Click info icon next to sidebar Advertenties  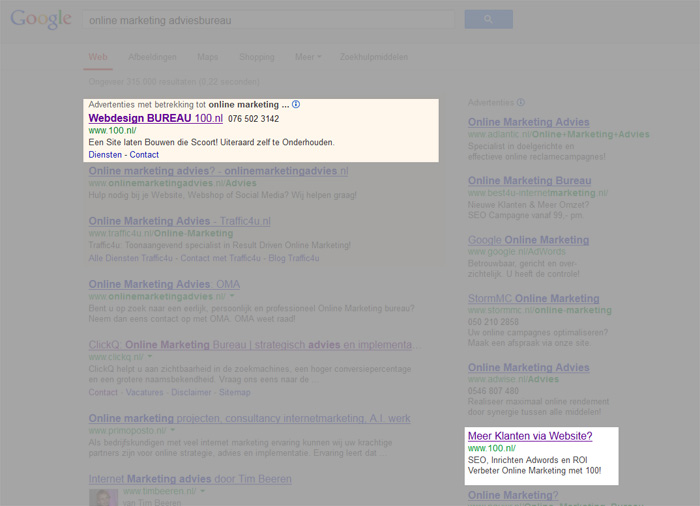coord(521,103)
